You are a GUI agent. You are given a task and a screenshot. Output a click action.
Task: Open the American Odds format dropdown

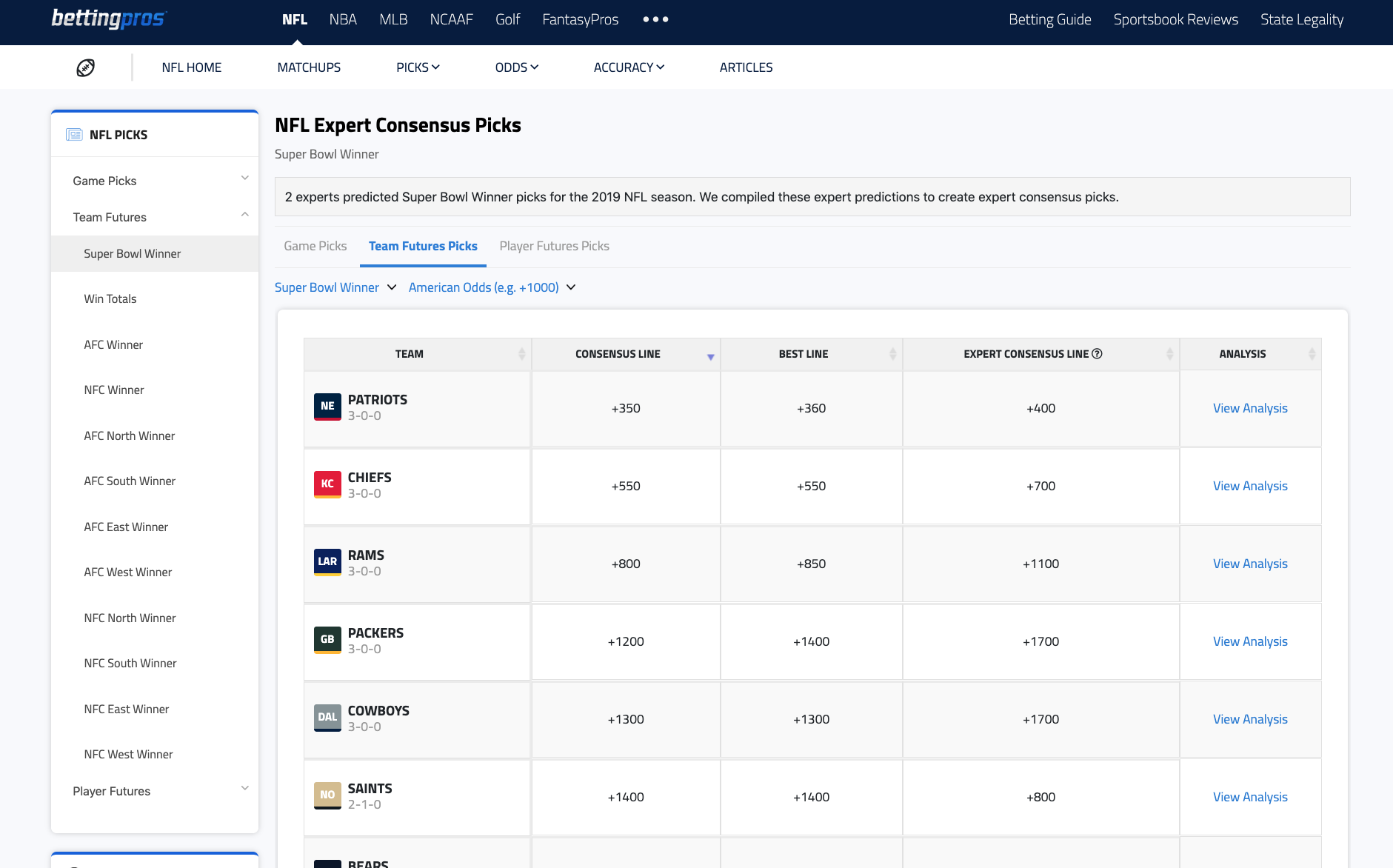492,287
